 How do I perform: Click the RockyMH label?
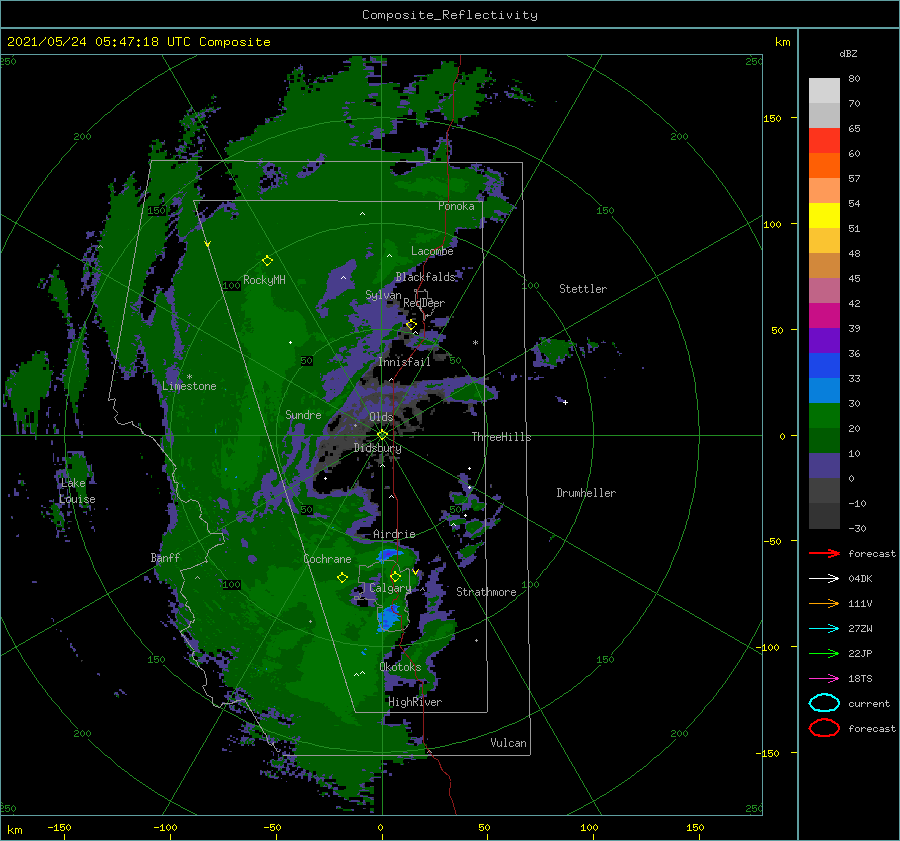(x=265, y=280)
